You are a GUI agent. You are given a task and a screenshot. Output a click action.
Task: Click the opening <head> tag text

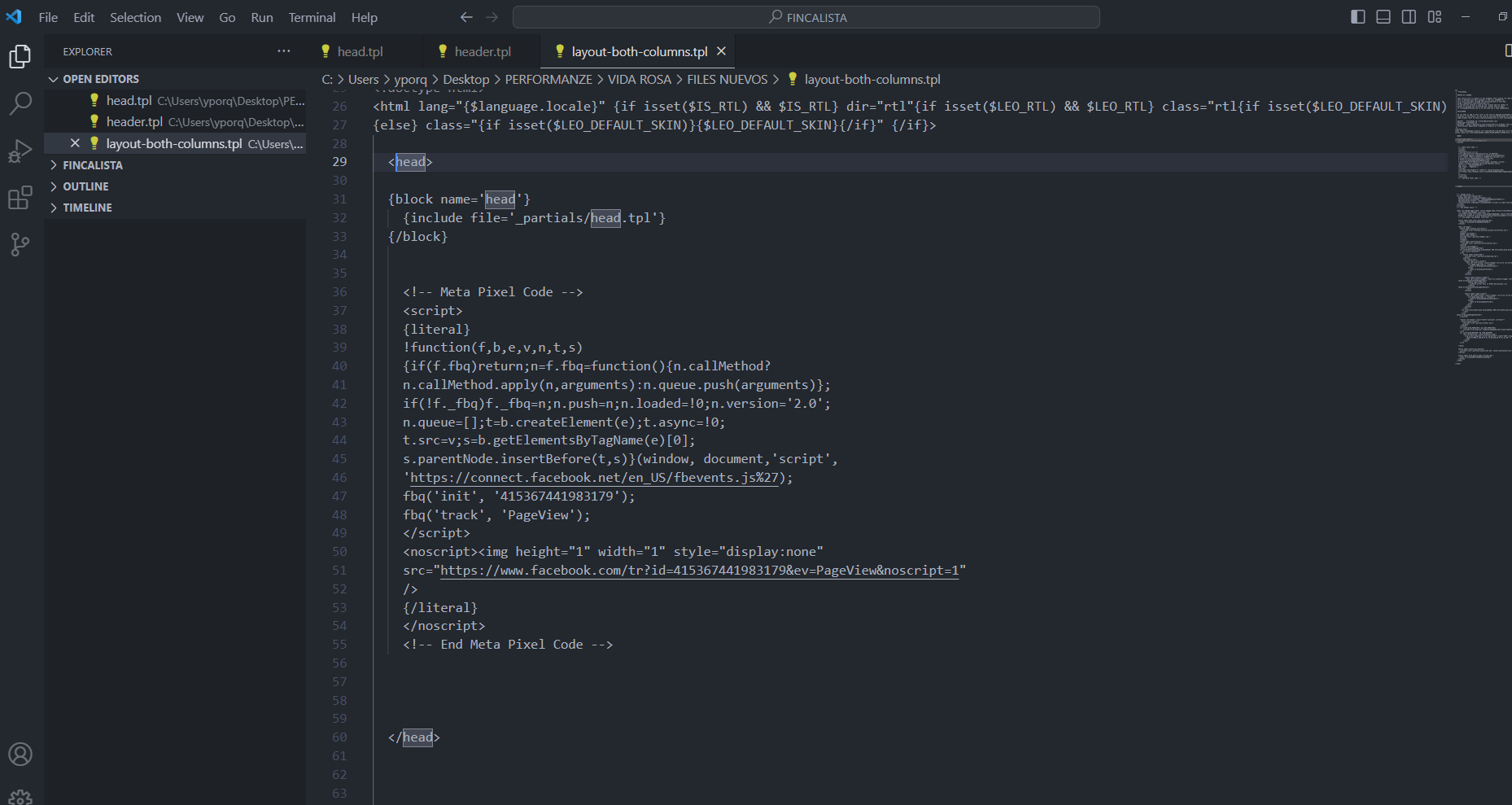coord(410,162)
